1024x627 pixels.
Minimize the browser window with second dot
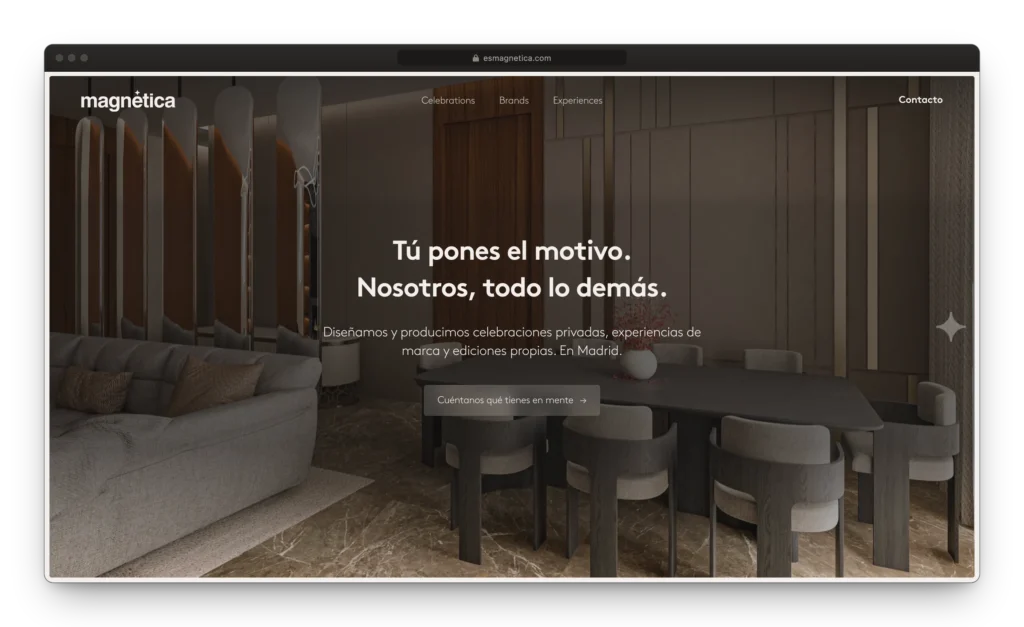tap(72, 57)
